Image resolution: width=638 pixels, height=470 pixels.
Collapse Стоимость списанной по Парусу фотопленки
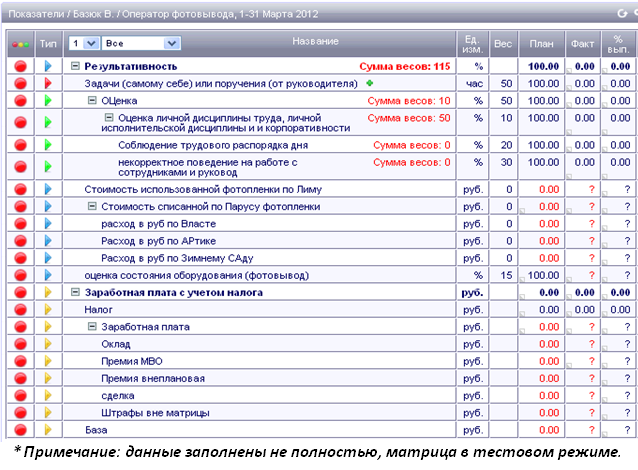(92, 206)
